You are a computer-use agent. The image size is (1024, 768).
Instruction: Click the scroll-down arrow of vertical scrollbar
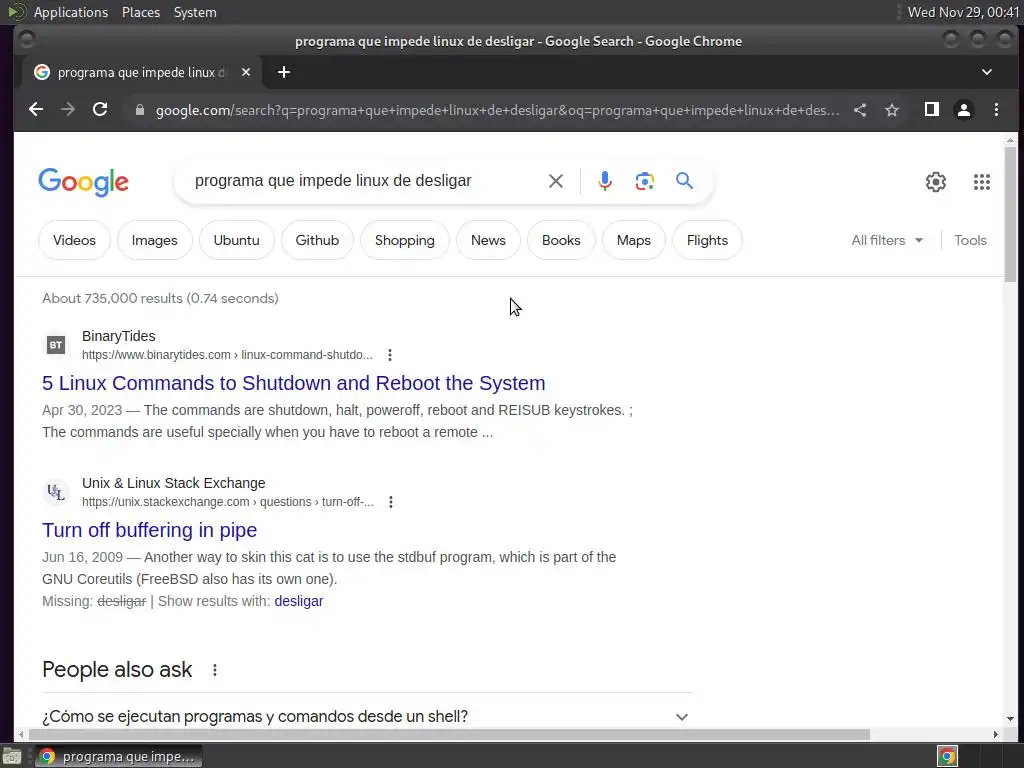pyautogui.click(x=1010, y=719)
